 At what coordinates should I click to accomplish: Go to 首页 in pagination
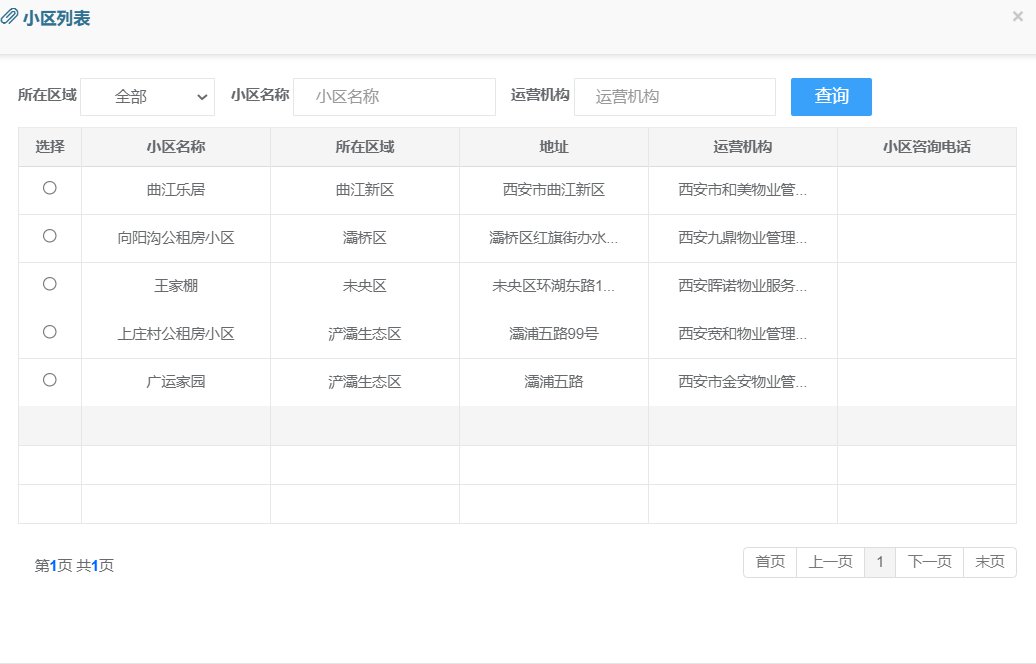(770, 562)
